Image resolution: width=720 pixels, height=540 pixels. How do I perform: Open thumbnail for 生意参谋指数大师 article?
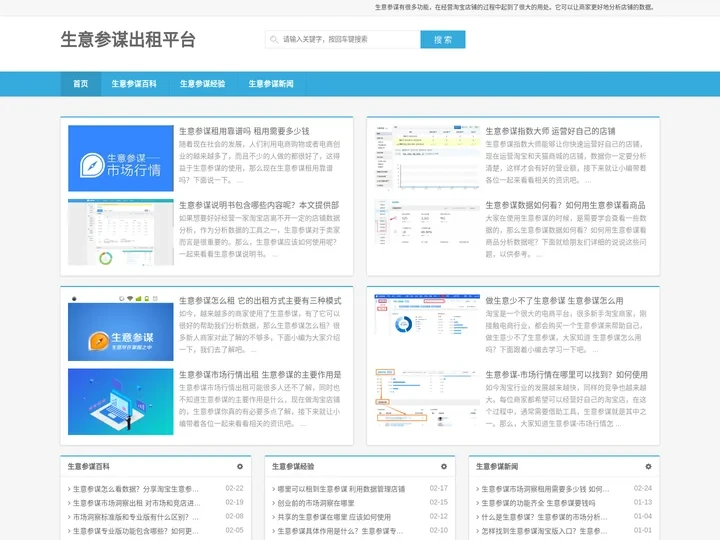[427, 158]
